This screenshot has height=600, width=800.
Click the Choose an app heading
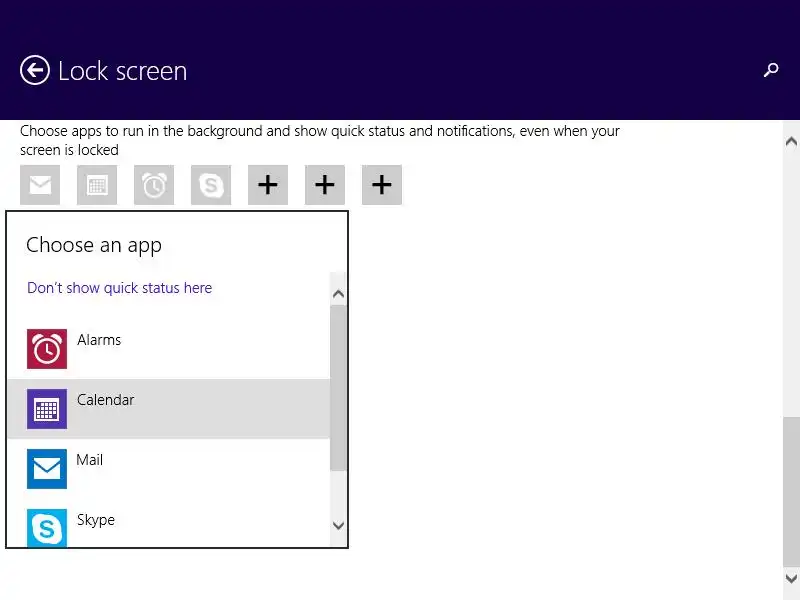pyautogui.click(x=94, y=245)
